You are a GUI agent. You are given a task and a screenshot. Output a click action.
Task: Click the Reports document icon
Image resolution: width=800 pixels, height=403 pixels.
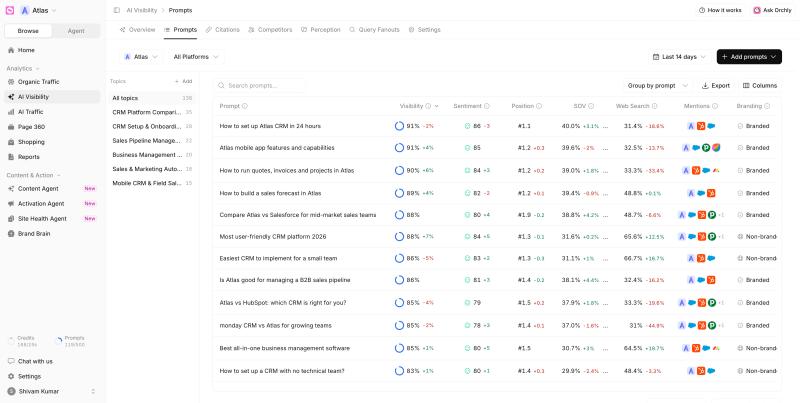tap(11, 157)
